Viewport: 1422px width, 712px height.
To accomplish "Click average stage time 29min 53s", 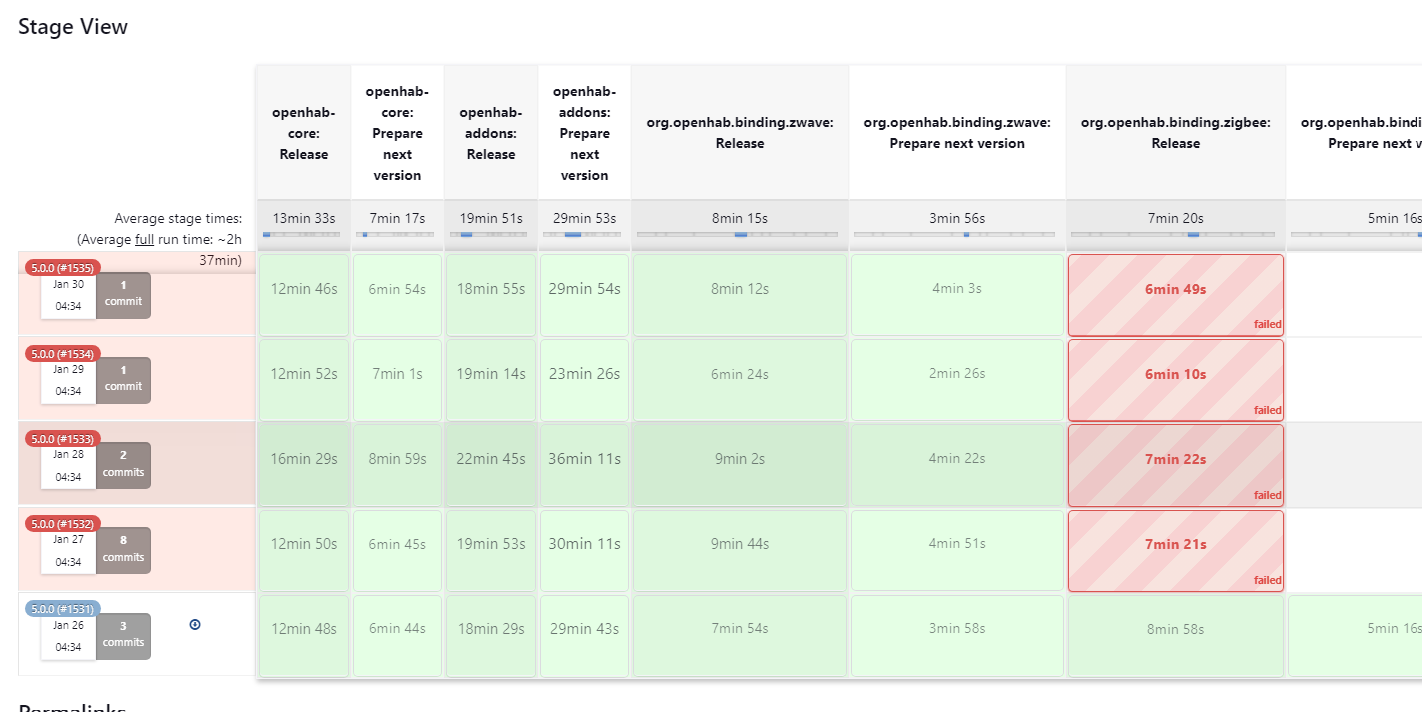I will pyautogui.click(x=584, y=218).
